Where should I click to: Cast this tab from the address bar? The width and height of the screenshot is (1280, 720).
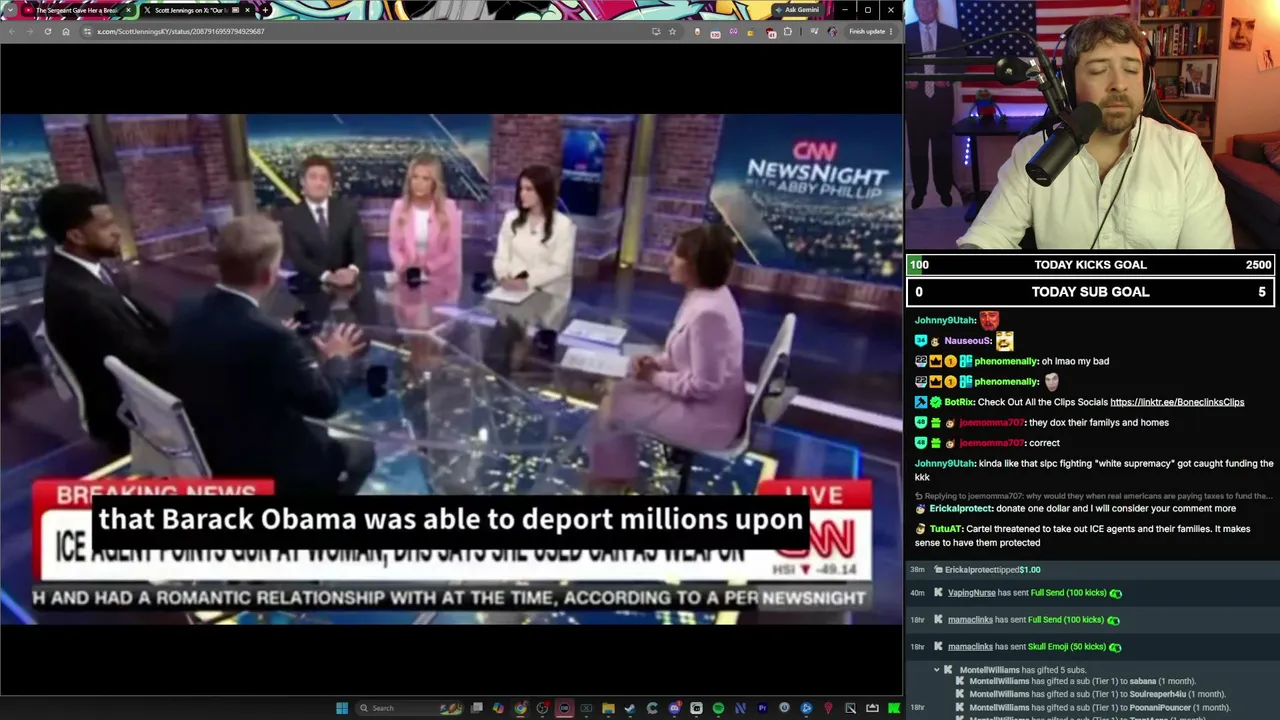coord(656,31)
